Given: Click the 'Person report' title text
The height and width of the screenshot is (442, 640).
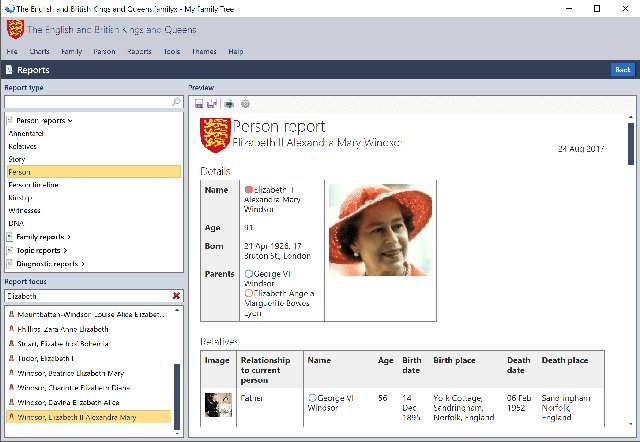Looking at the screenshot, I should 279,127.
